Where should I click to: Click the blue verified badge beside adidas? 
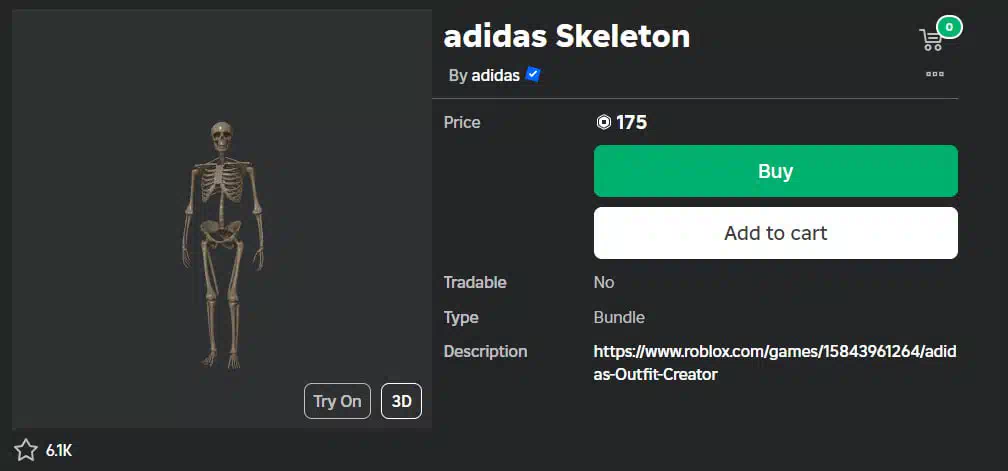[x=533, y=75]
